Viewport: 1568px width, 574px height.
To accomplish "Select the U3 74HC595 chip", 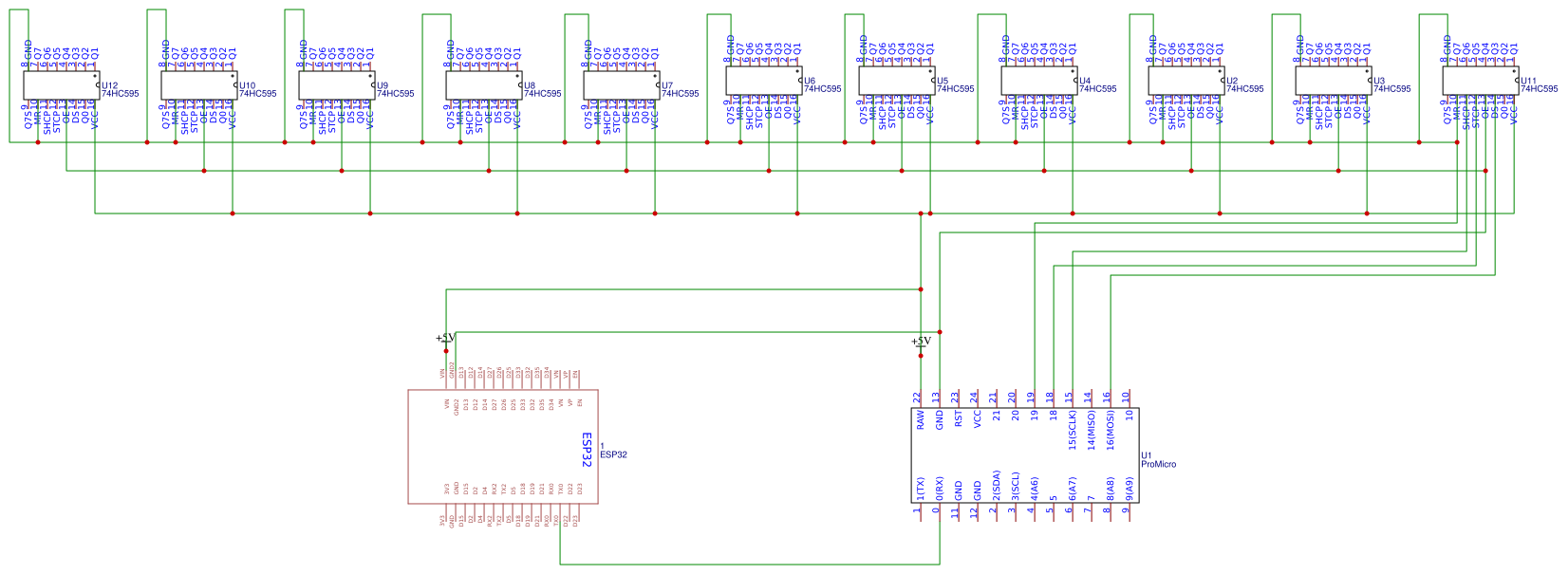I will [x=1334, y=81].
